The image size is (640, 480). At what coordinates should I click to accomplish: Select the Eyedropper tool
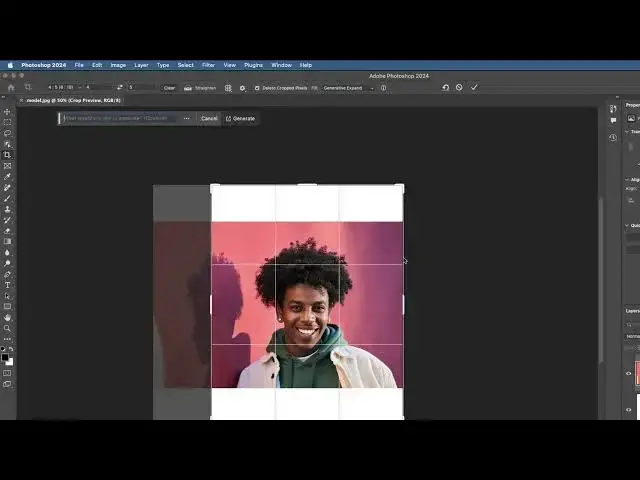point(7,177)
